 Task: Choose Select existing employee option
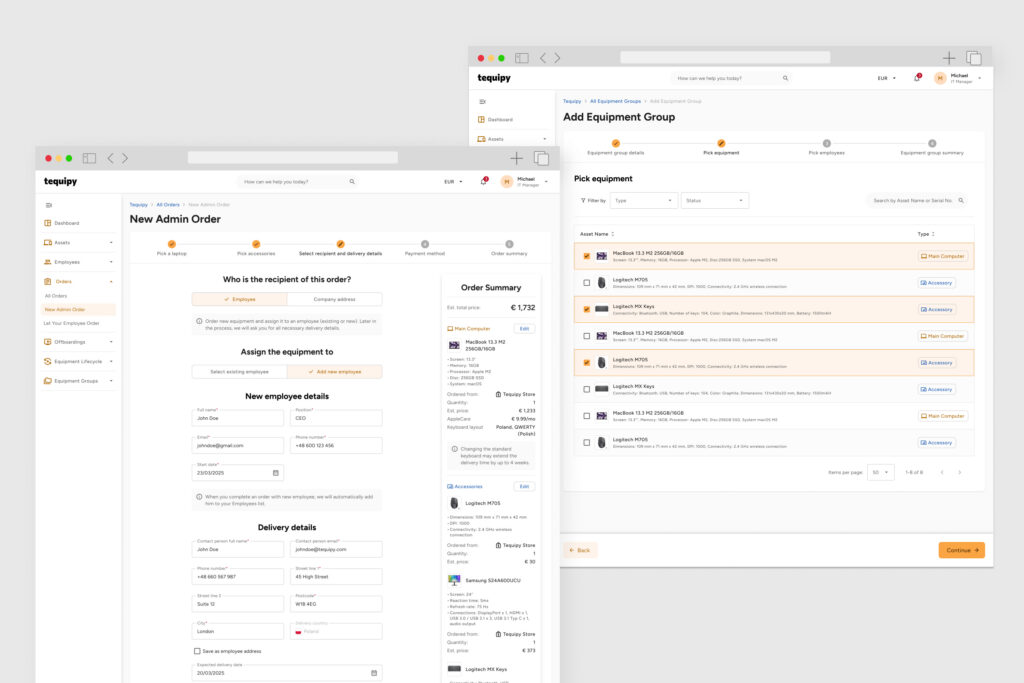pos(240,372)
